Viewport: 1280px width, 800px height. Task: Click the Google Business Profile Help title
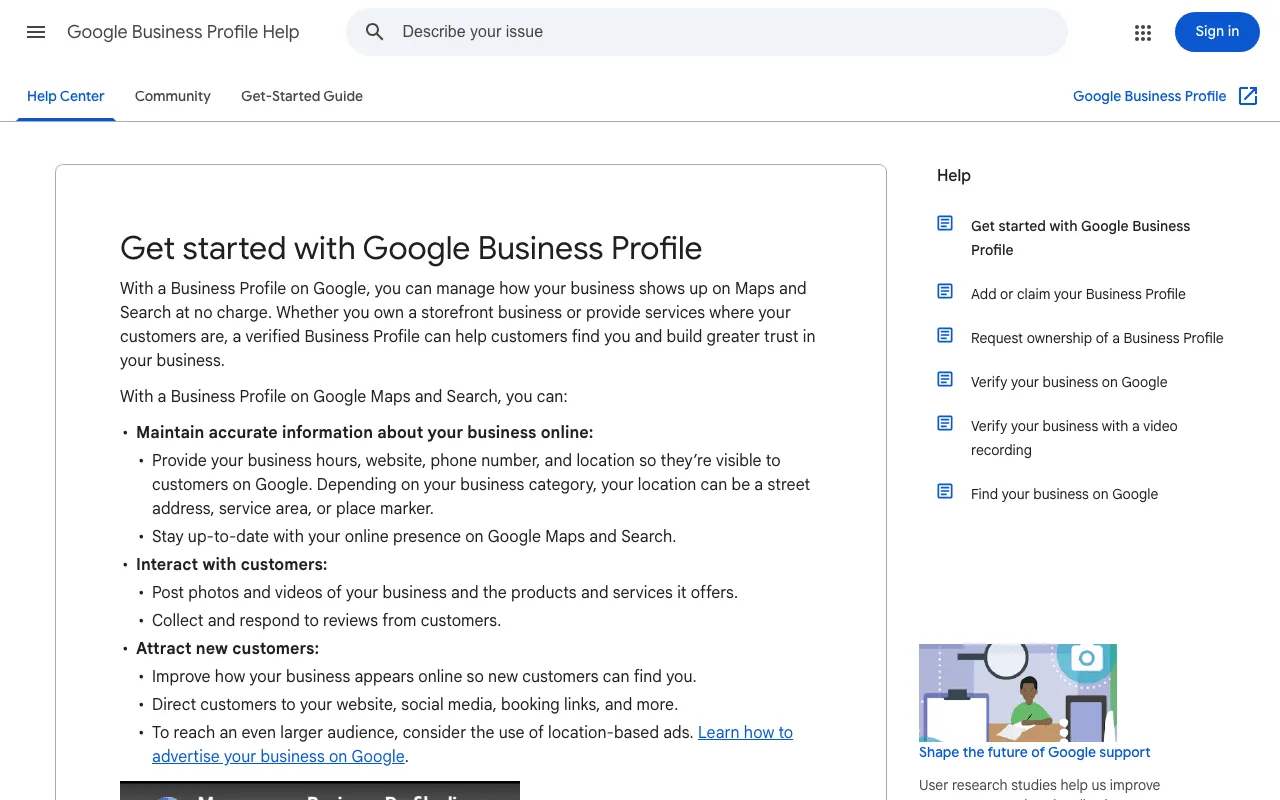pos(183,32)
